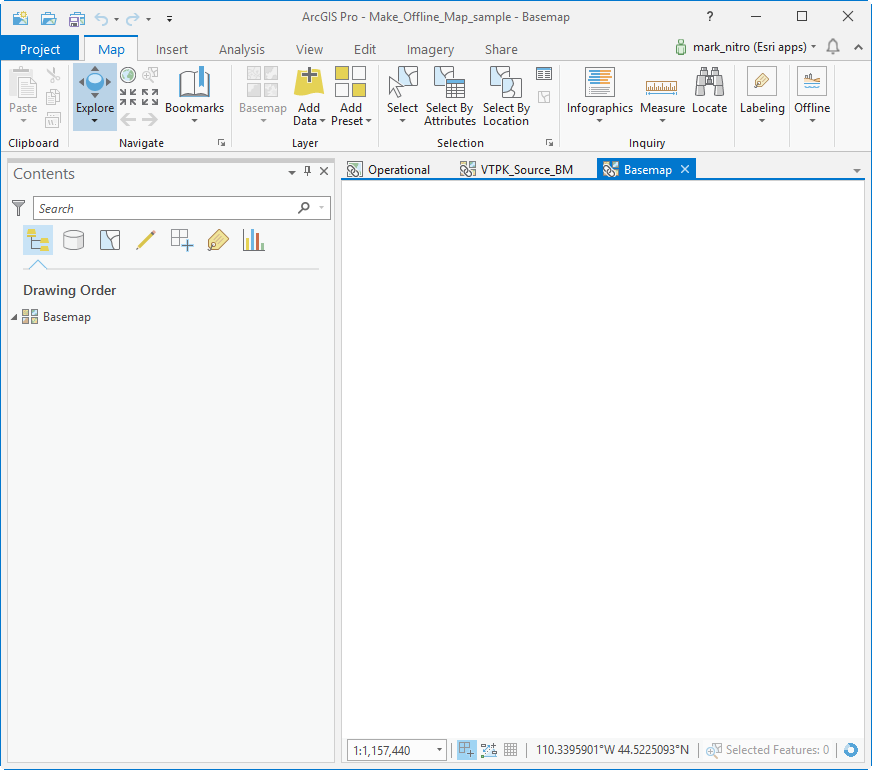Viewport: 872px width, 770px height.
Task: Switch to the Edit ribbon tab
Action: (x=365, y=49)
